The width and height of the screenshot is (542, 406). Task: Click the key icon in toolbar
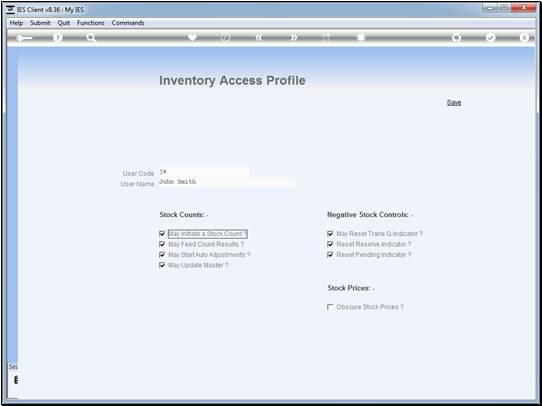[24, 38]
